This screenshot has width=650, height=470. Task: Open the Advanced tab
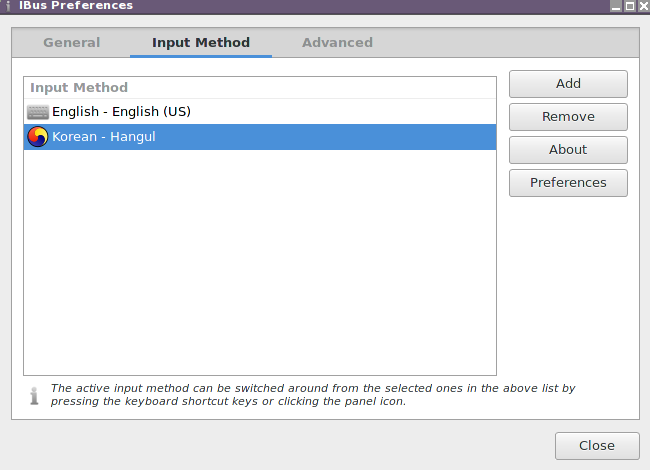tap(337, 43)
